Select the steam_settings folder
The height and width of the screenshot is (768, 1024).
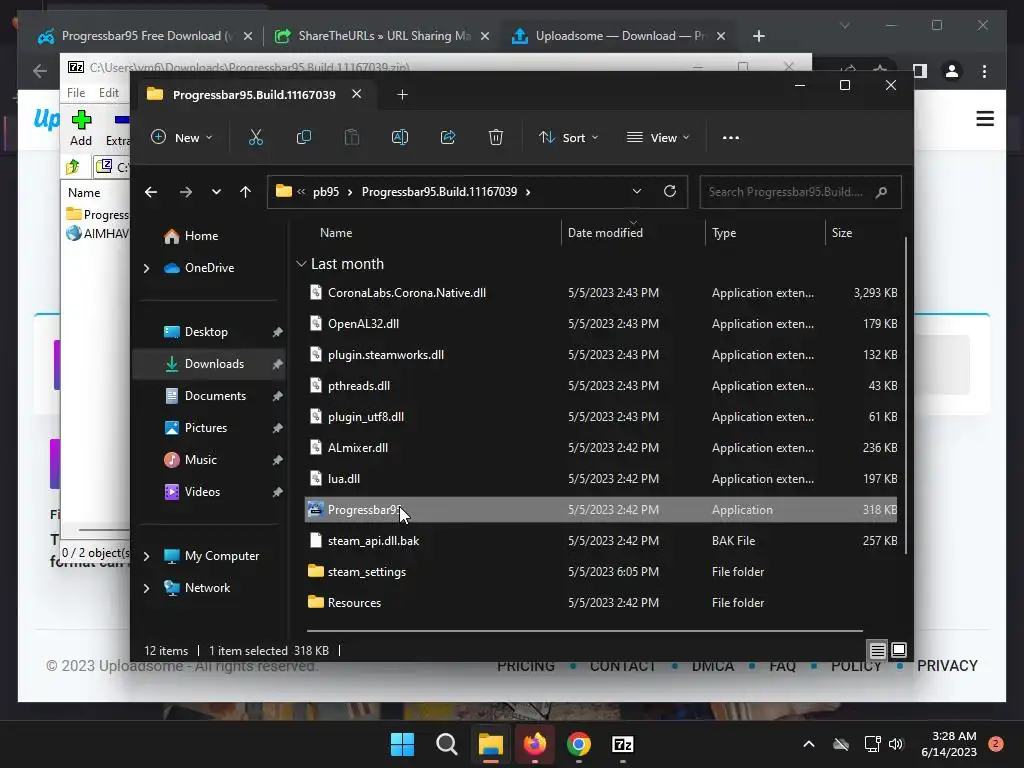point(601,572)
